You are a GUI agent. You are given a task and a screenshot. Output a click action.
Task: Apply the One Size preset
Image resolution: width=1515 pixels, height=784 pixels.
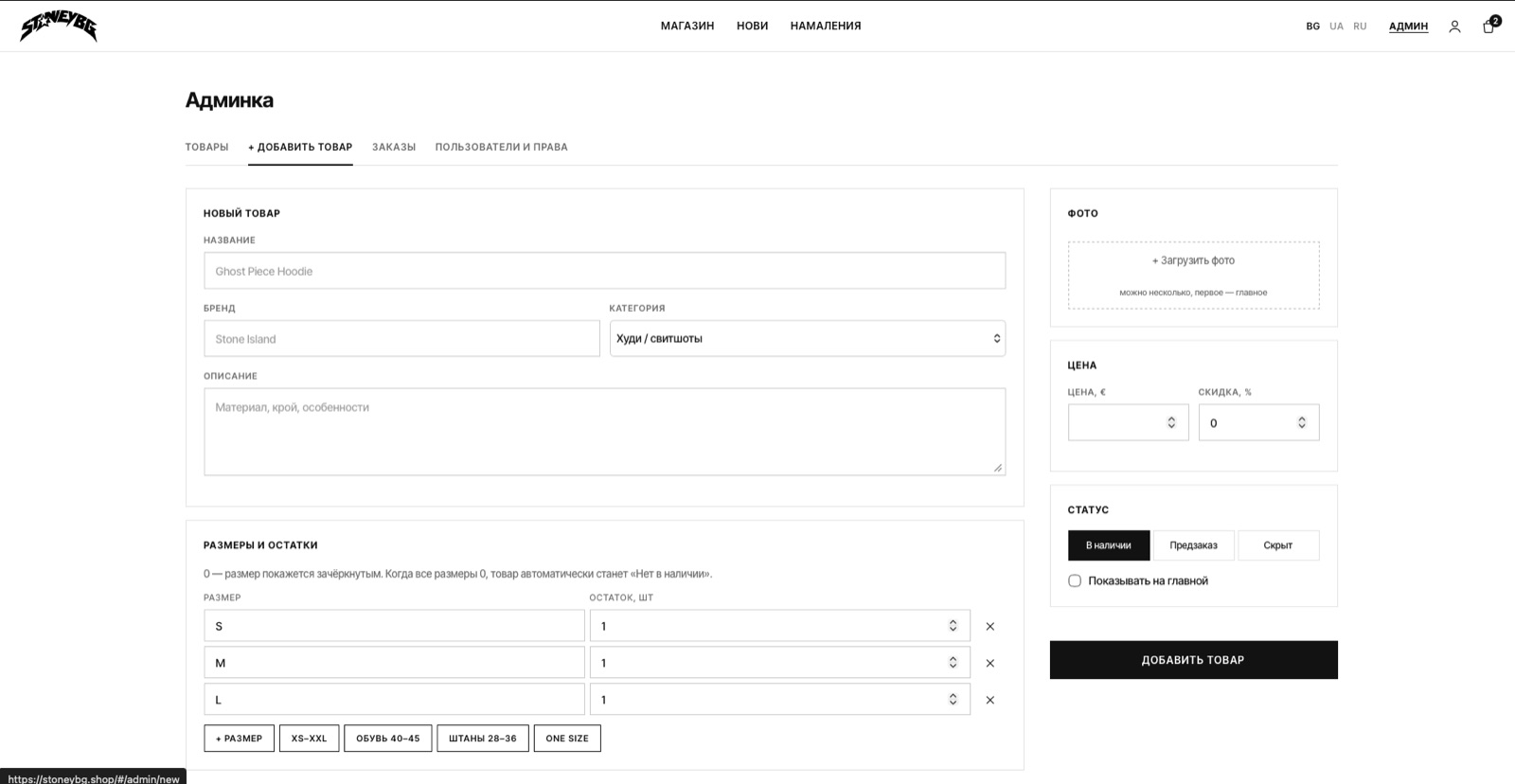click(x=567, y=739)
